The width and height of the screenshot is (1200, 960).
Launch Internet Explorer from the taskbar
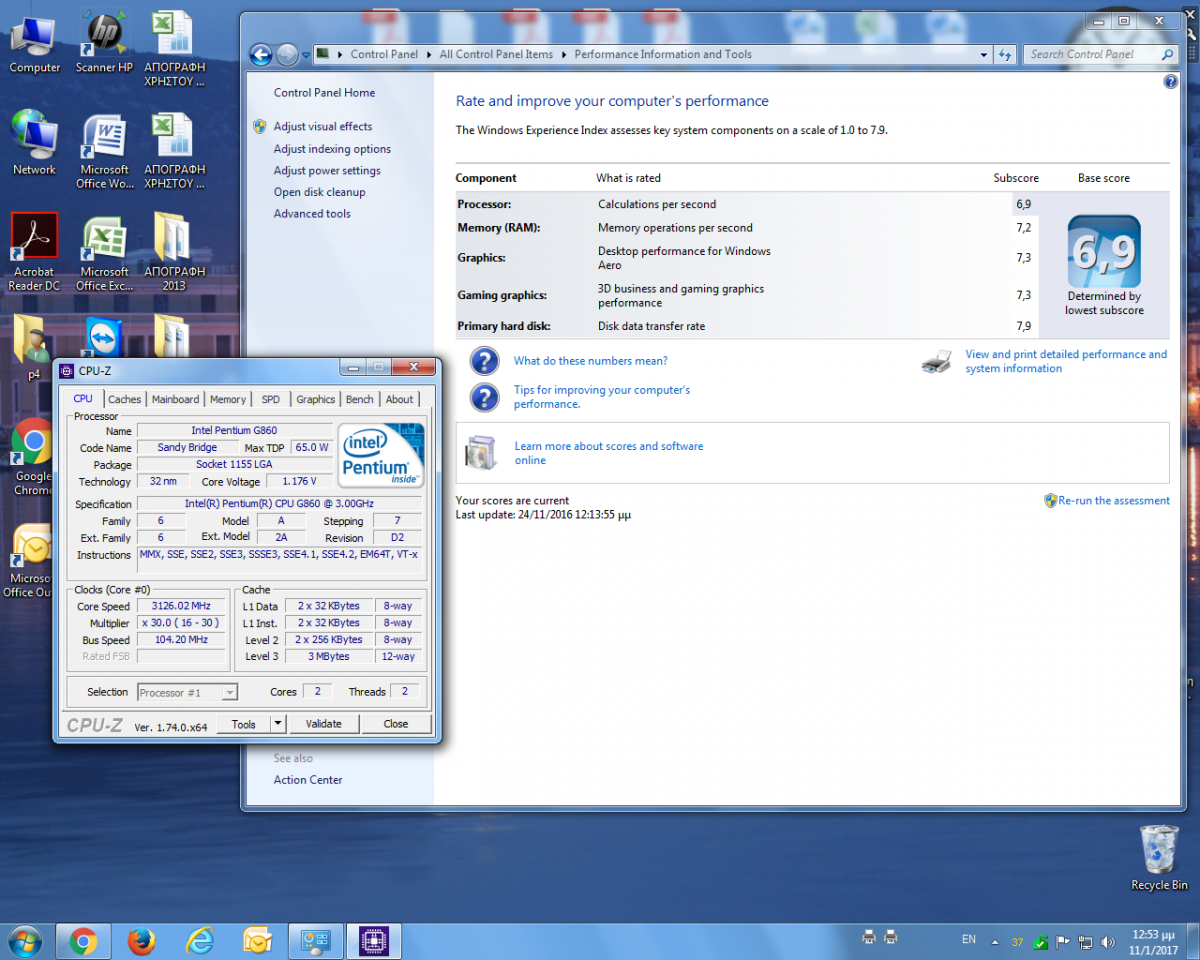tap(200, 941)
